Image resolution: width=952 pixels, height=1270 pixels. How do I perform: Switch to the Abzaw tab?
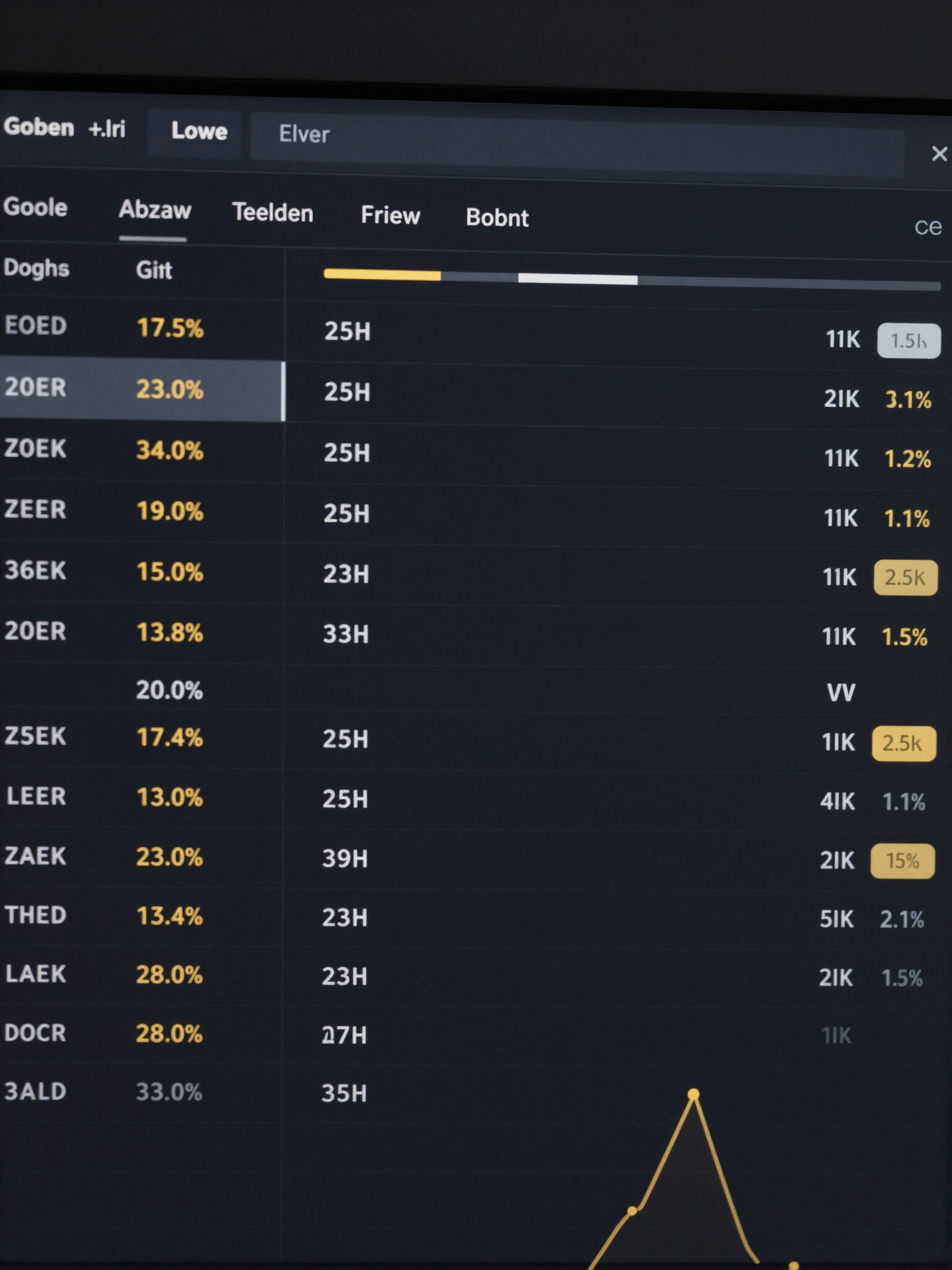(x=154, y=210)
